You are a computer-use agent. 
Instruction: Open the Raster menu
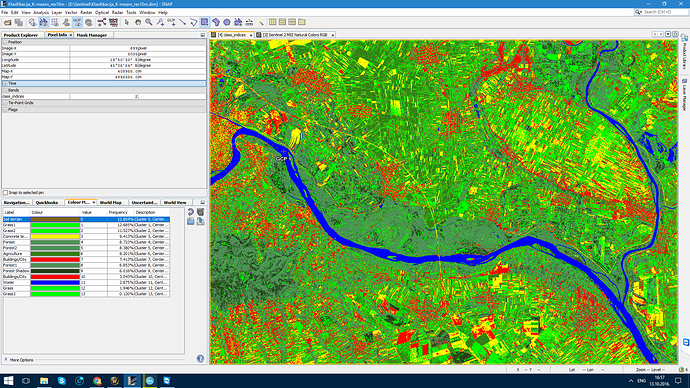86,13
